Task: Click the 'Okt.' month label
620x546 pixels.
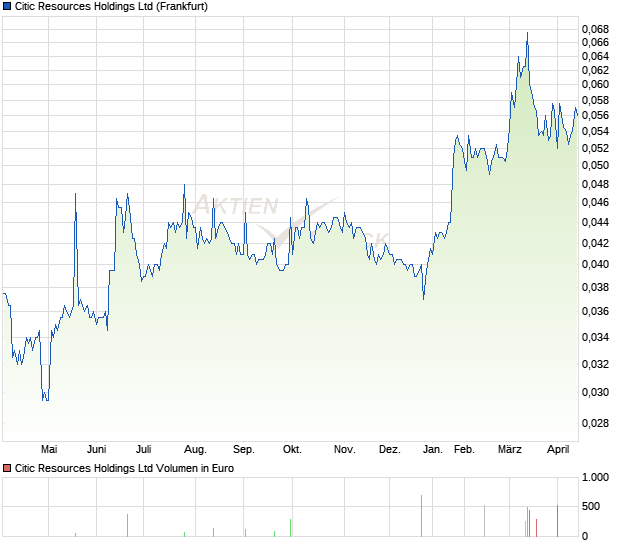Action: [x=292, y=450]
